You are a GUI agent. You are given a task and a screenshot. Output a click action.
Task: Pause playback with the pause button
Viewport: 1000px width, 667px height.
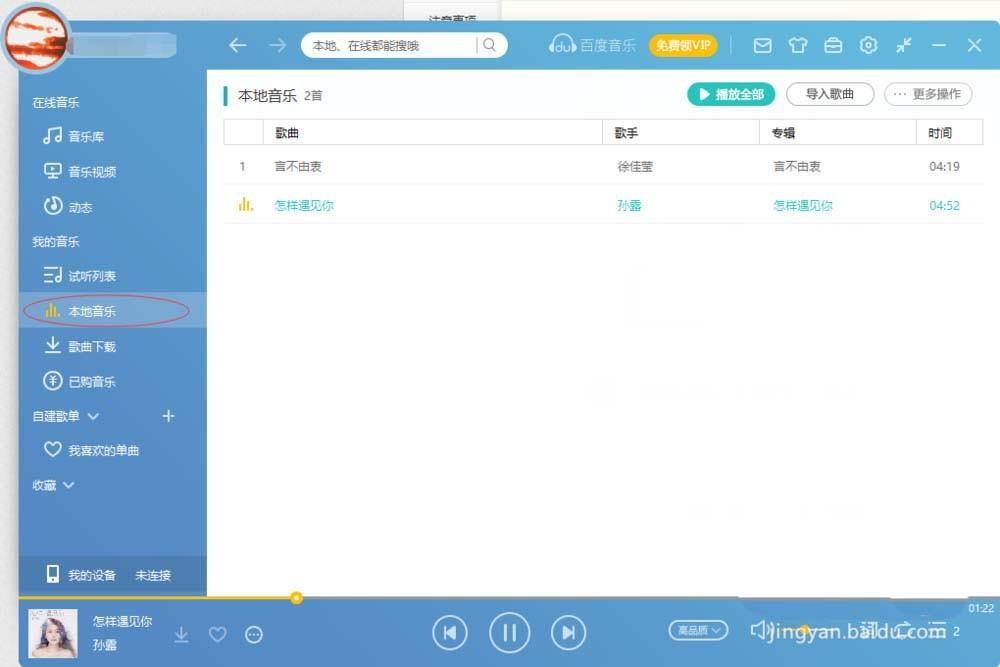(509, 631)
